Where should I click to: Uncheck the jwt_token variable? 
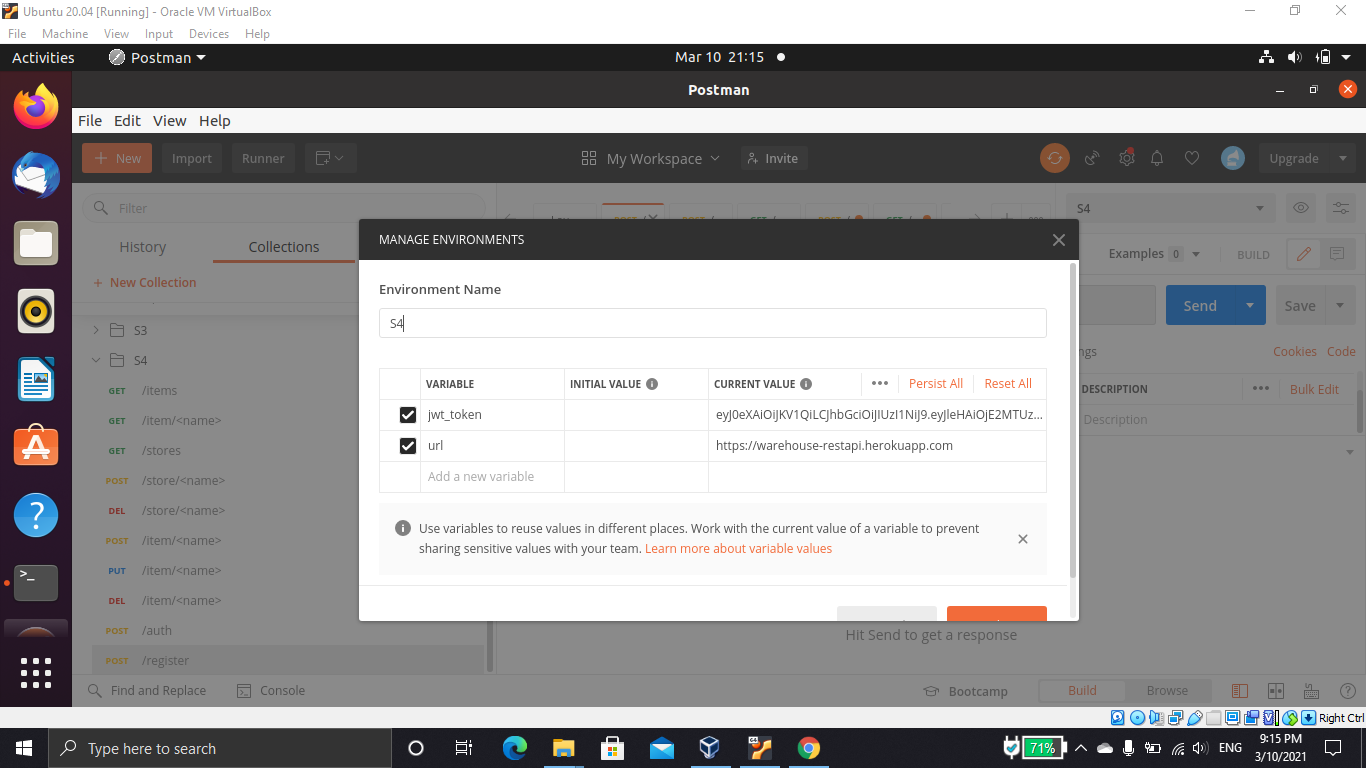(407, 414)
